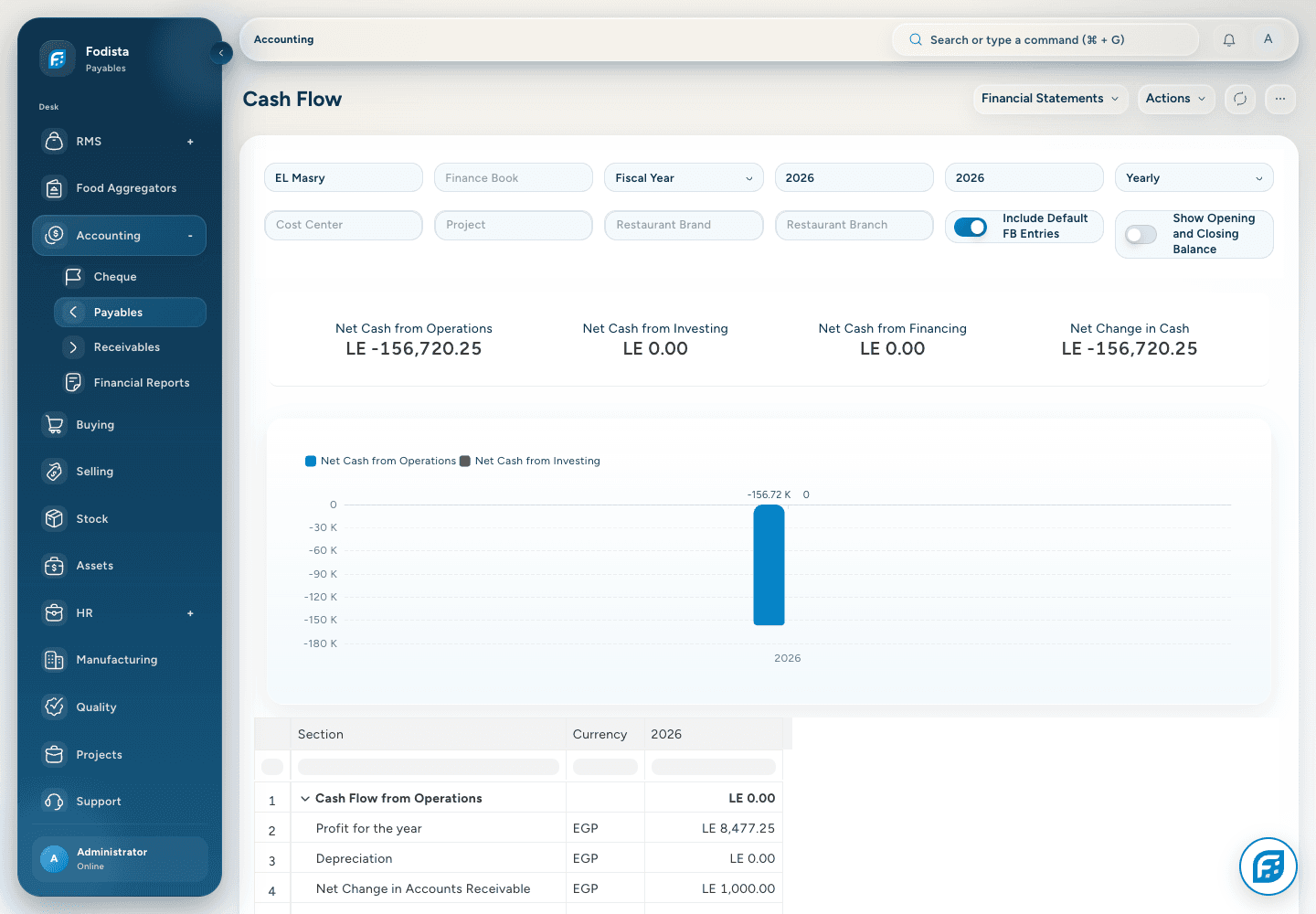Open the three-dots more options menu
Screen dimensions: 1316x914
[x=1280, y=99]
